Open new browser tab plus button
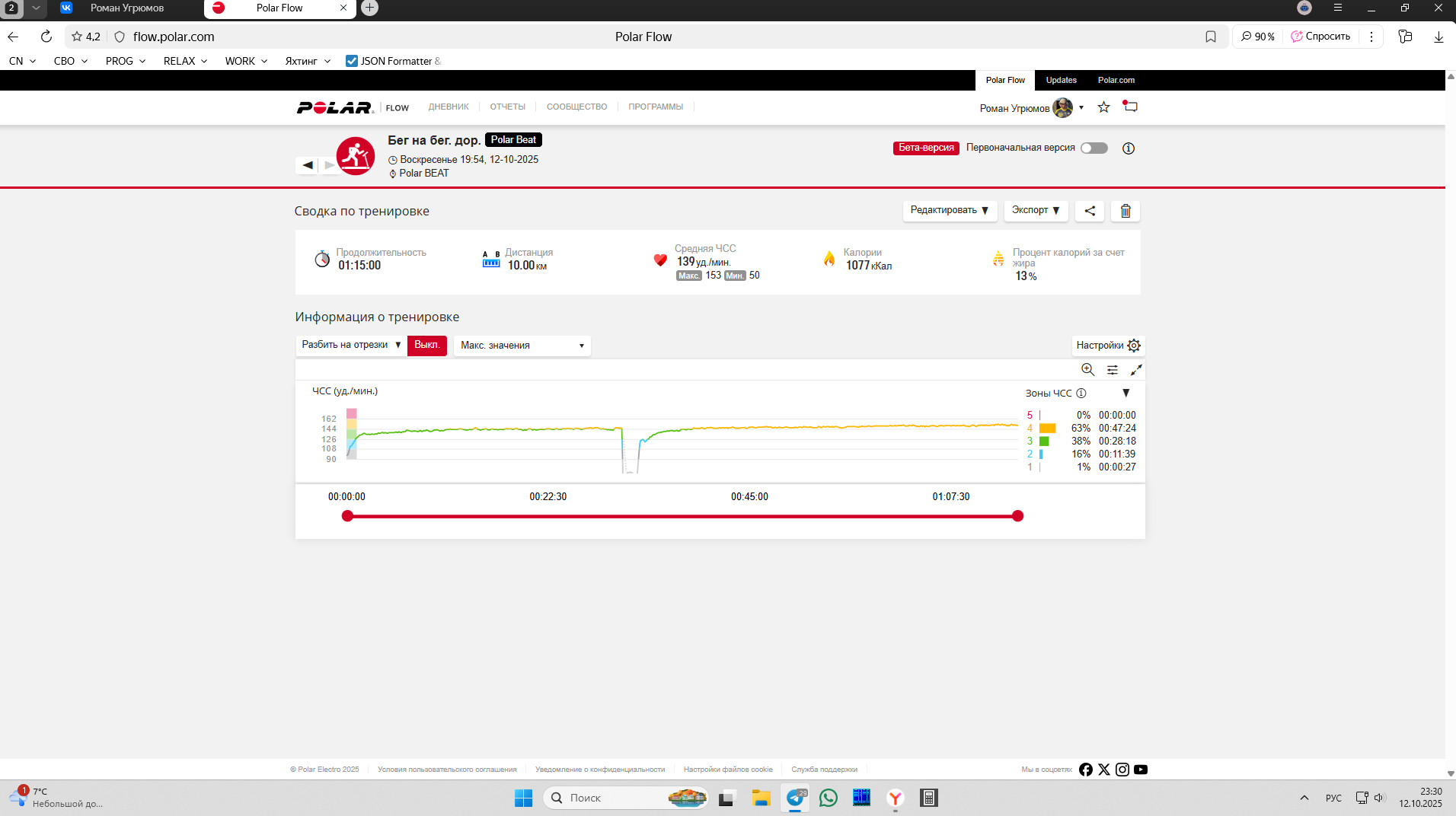The image size is (1456, 816). [369, 8]
